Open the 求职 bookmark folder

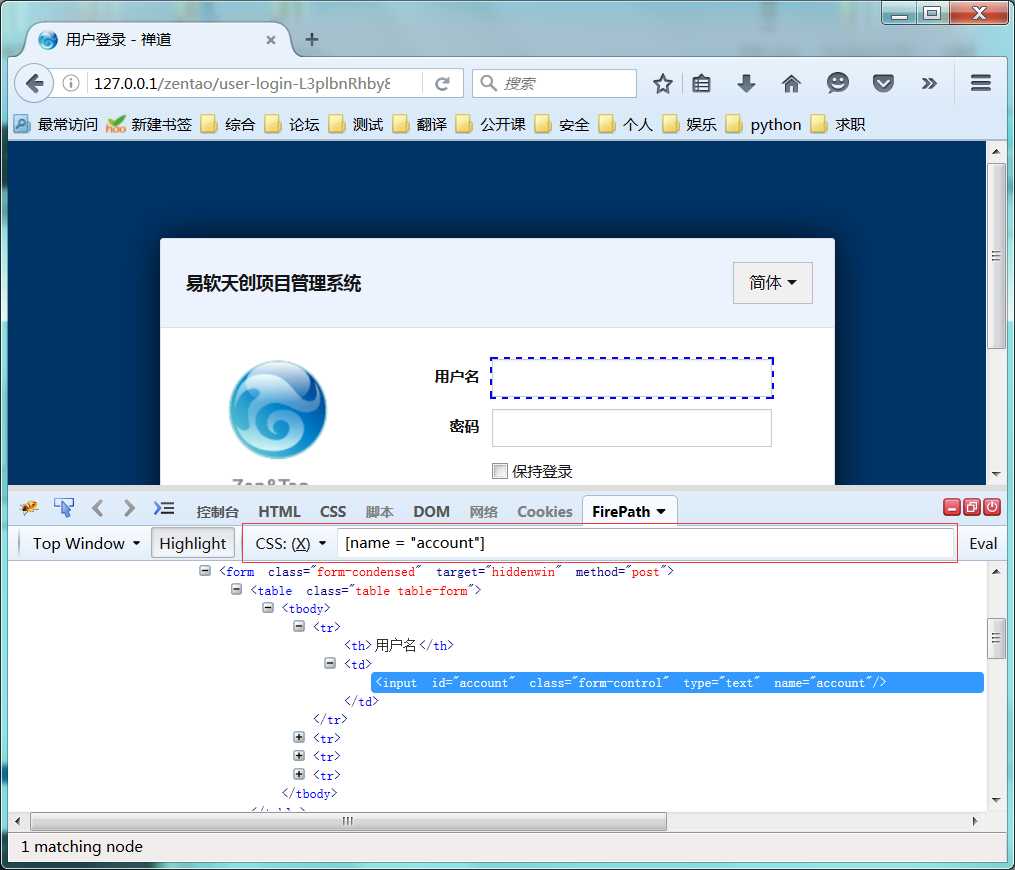point(838,124)
